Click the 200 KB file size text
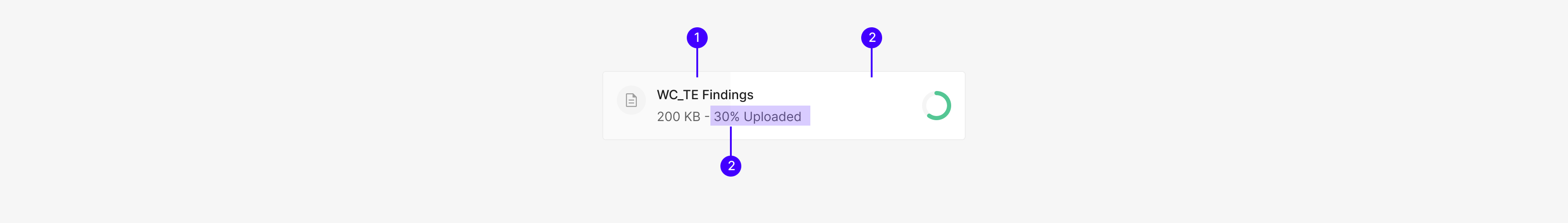1568x223 pixels. click(x=678, y=117)
